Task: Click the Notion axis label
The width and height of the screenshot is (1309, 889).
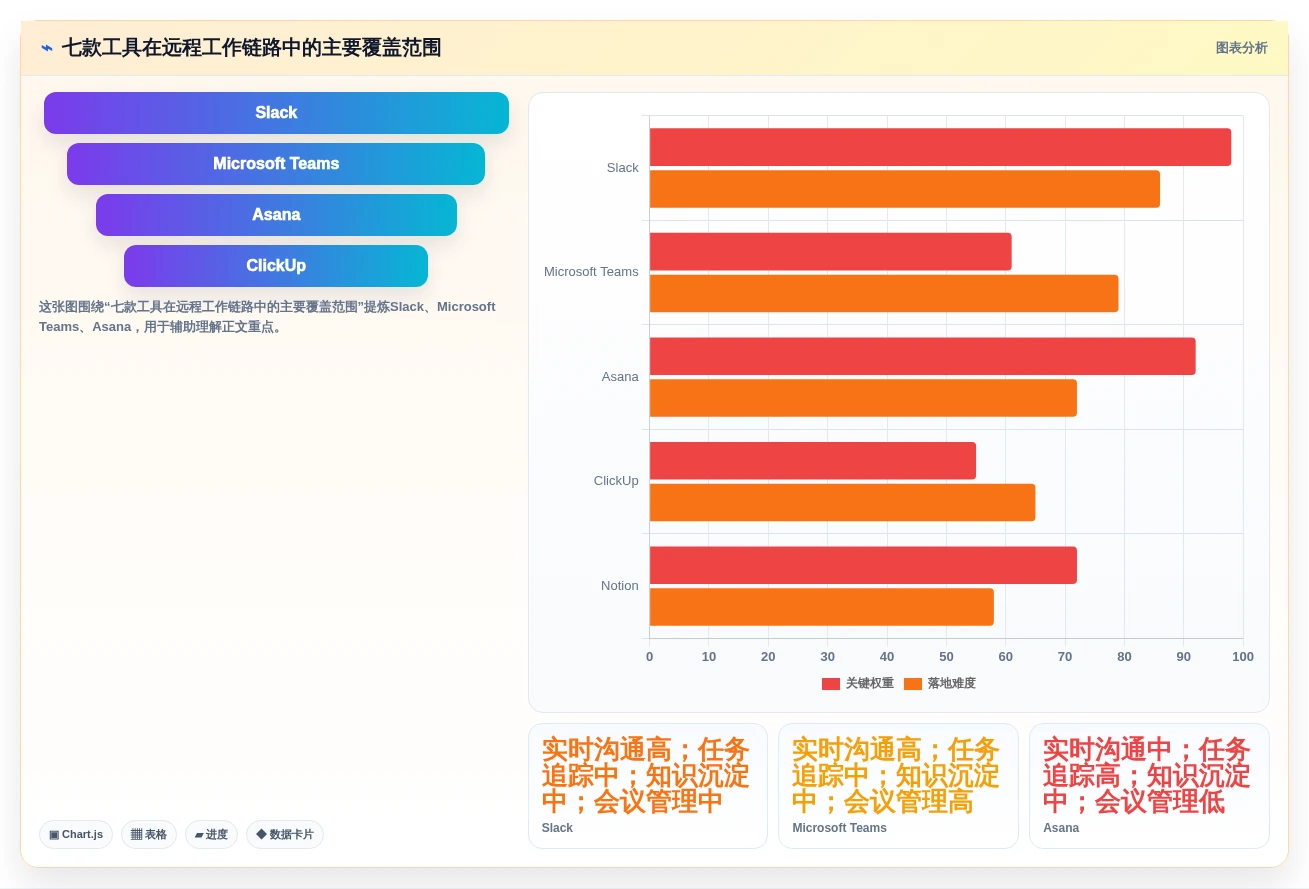Action: pos(620,586)
